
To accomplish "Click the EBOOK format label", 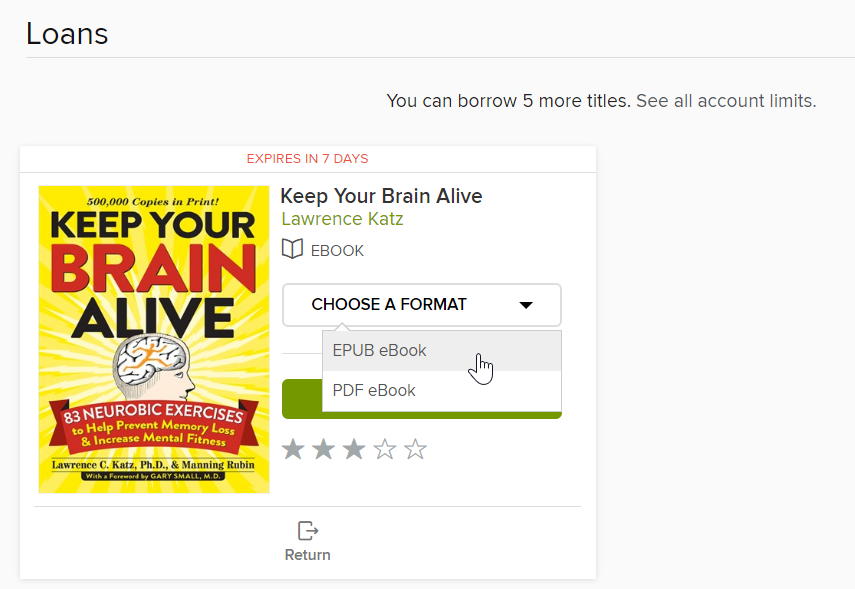I will [337, 250].
